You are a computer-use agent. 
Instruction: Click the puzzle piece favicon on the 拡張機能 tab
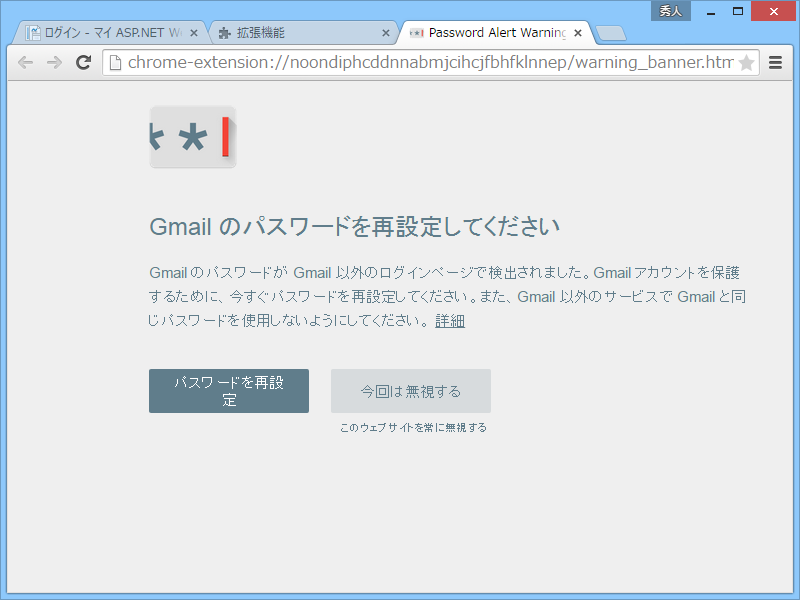(x=223, y=31)
